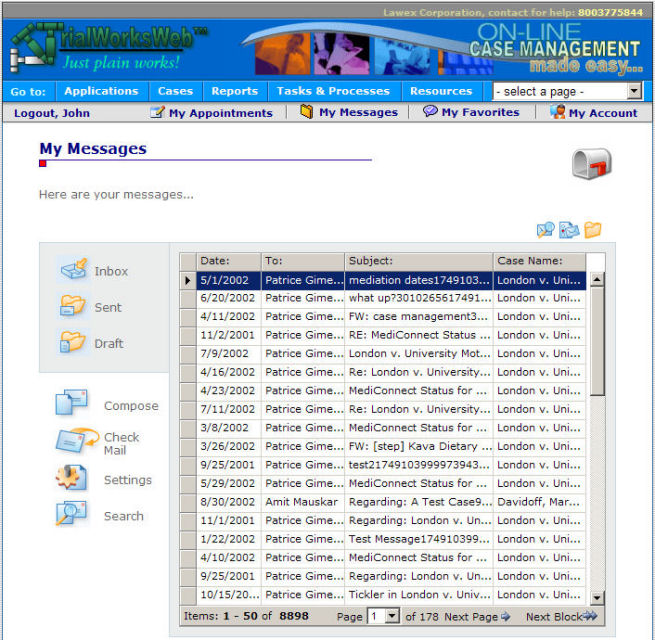Open the Draft folder icon

click(73, 342)
